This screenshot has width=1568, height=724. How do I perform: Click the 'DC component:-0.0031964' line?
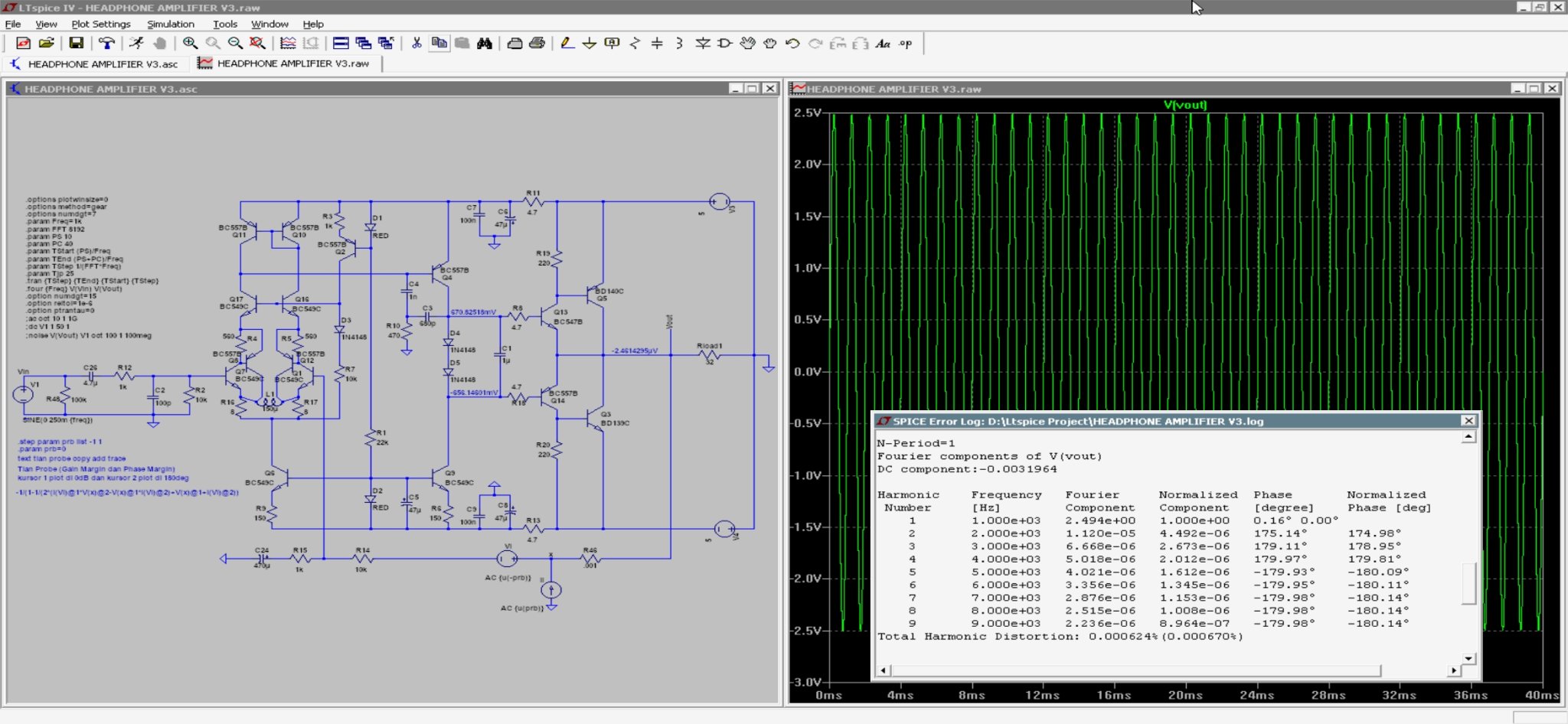pyautogui.click(x=967, y=469)
